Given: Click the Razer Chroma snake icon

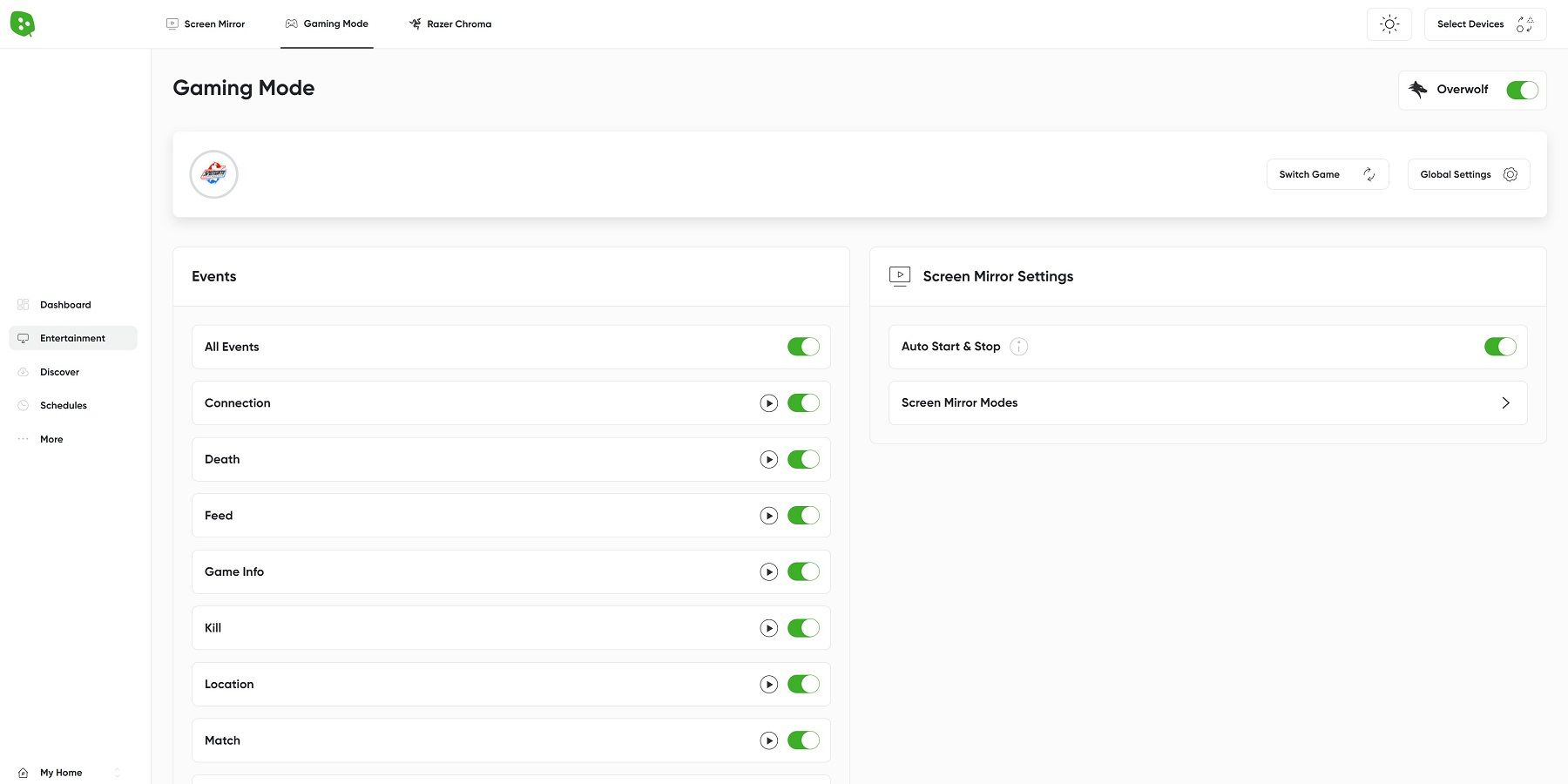Looking at the screenshot, I should 416,24.
